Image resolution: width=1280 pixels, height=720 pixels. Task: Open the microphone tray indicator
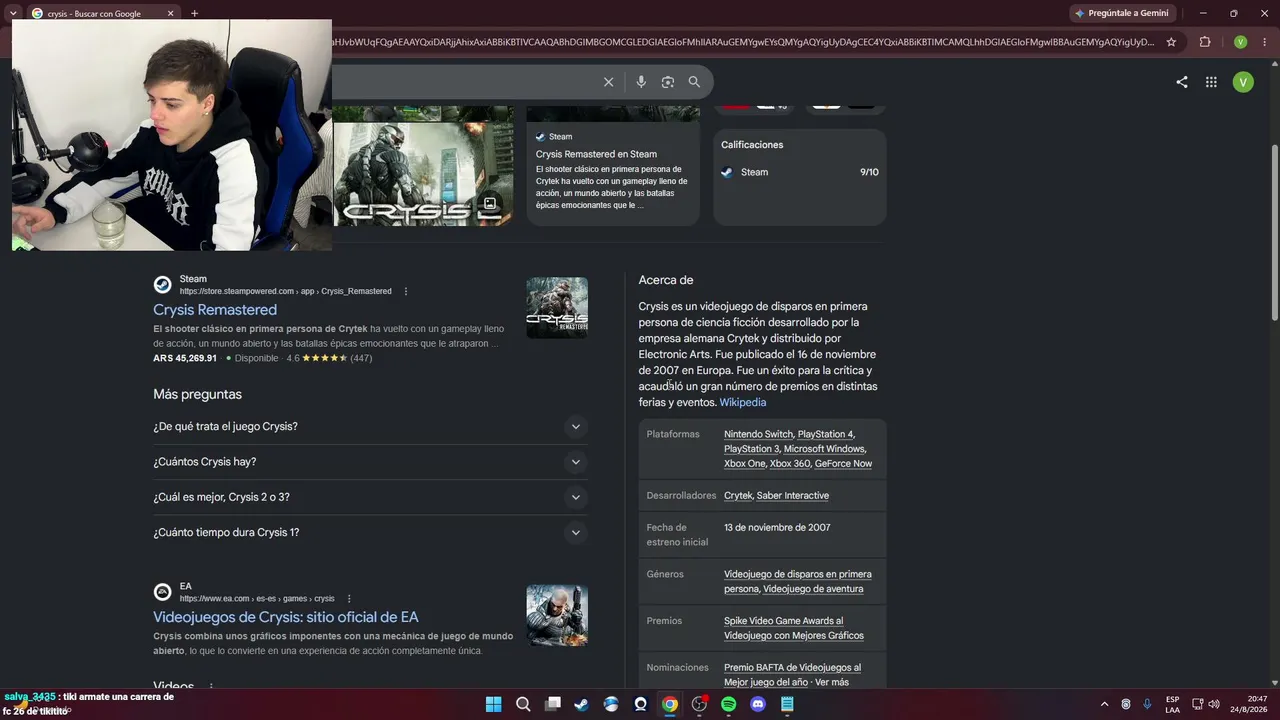[x=1147, y=704]
